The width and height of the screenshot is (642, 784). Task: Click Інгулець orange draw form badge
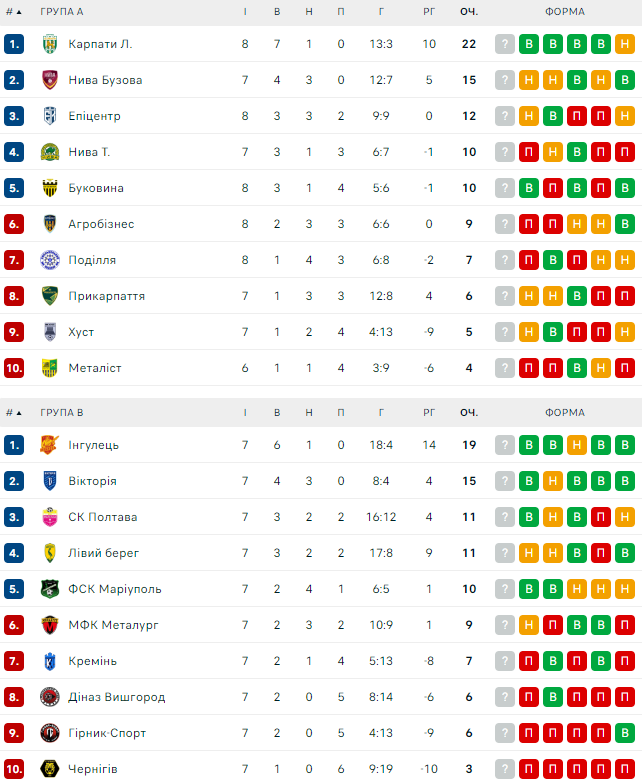[577, 445]
